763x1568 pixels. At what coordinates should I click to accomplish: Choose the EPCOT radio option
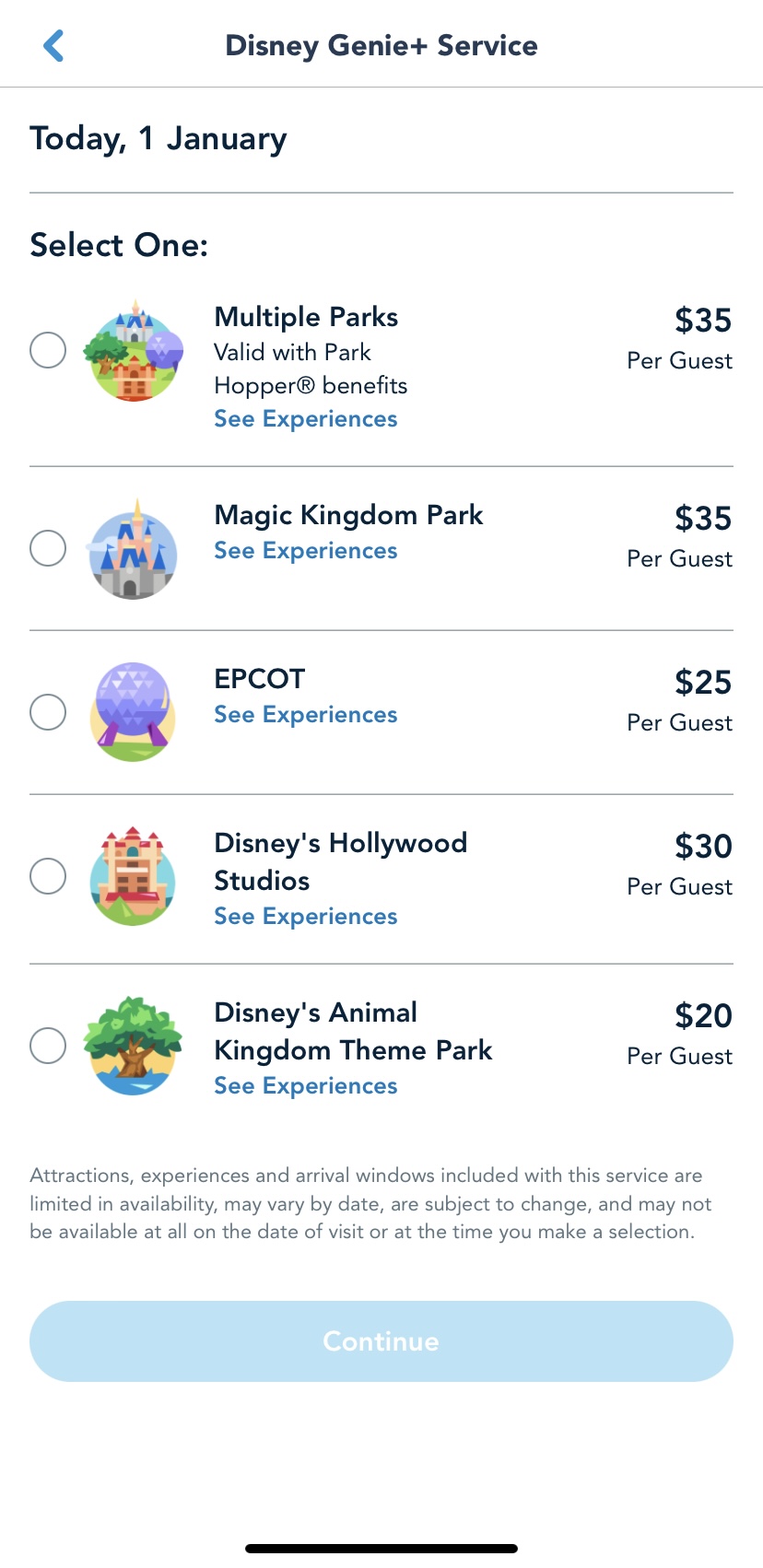[48, 712]
